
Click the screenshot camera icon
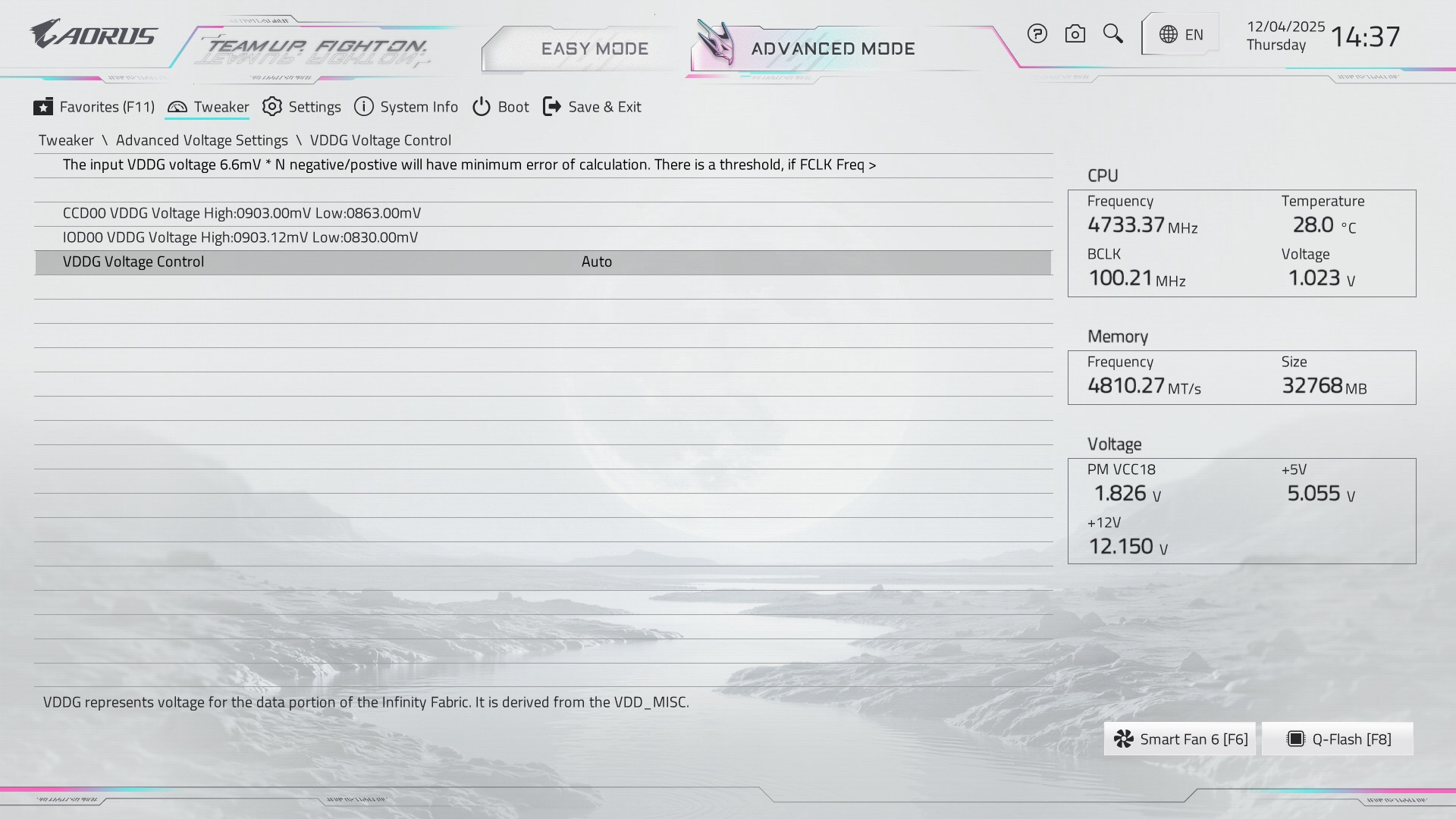tap(1075, 34)
